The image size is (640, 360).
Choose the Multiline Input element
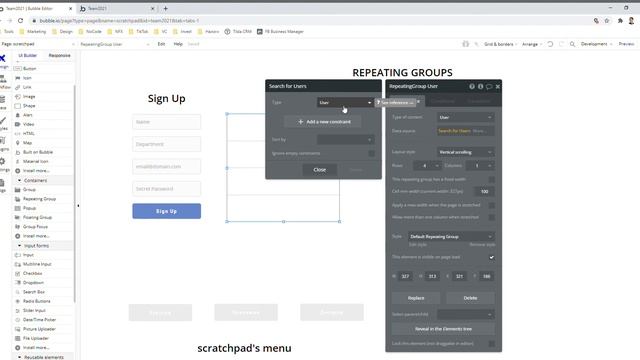pyautogui.click(x=37, y=264)
